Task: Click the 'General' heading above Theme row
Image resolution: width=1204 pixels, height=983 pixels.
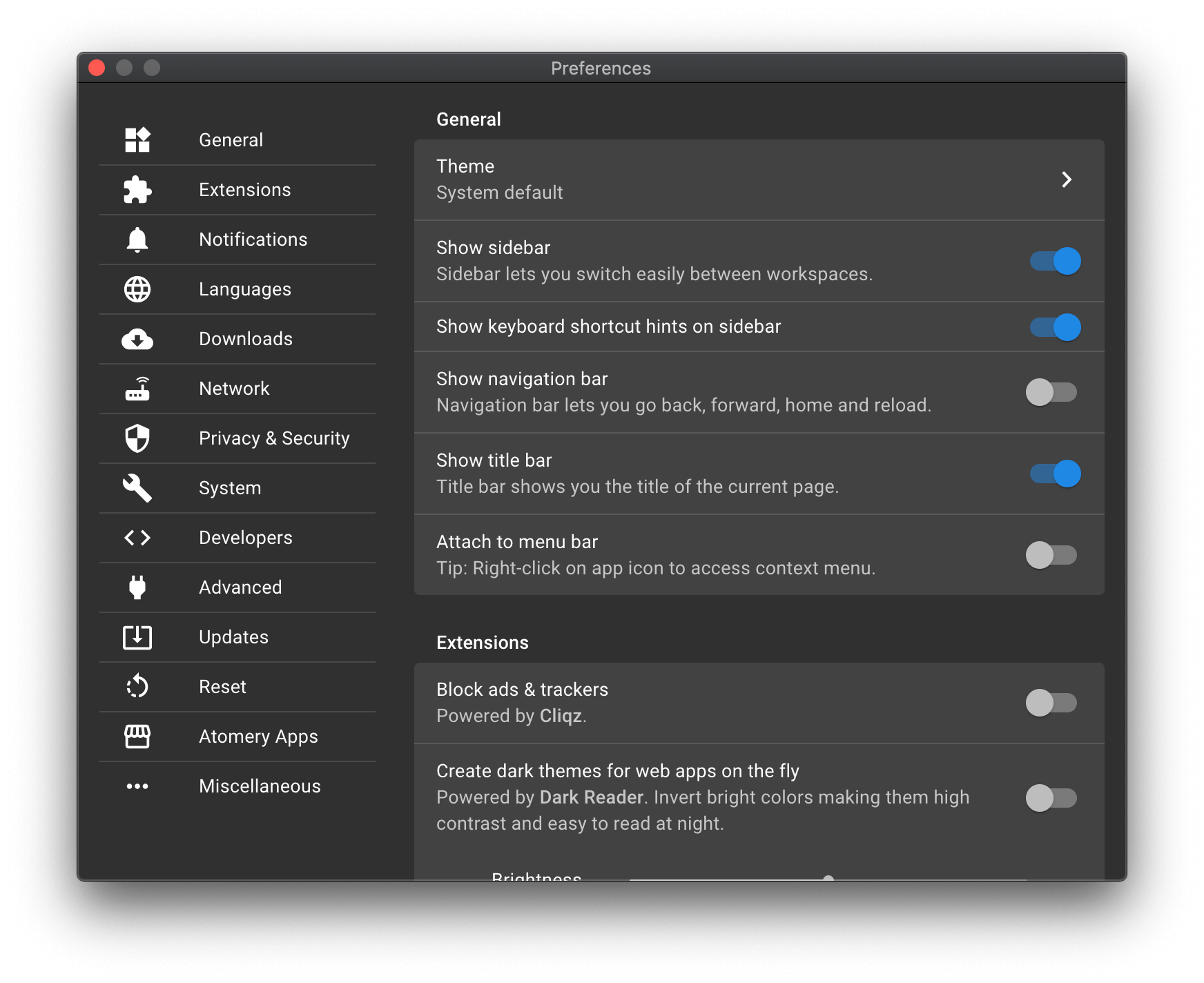Action: click(x=469, y=119)
